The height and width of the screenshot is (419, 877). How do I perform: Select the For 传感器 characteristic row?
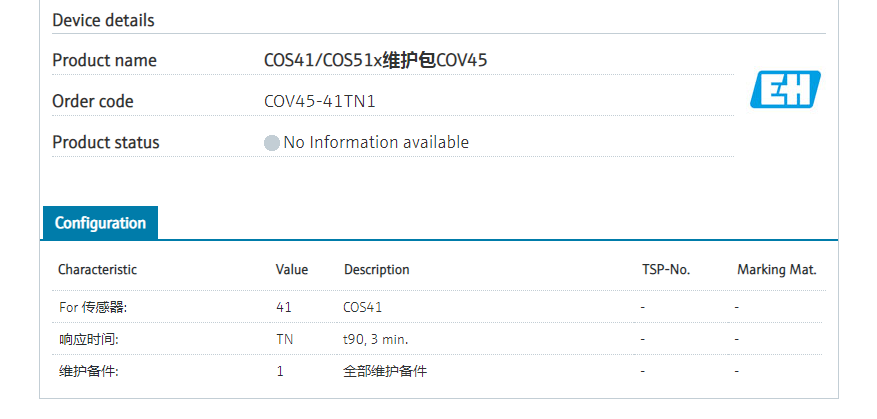92,307
